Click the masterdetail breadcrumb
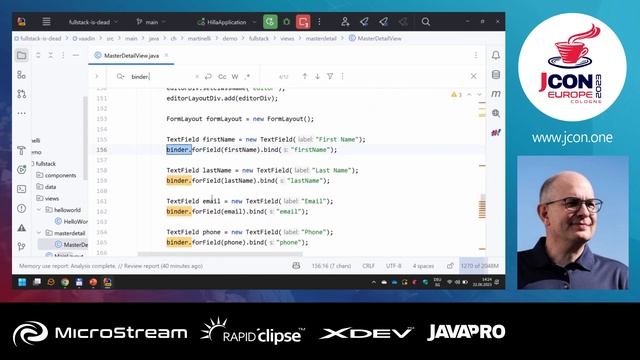 click(321, 38)
